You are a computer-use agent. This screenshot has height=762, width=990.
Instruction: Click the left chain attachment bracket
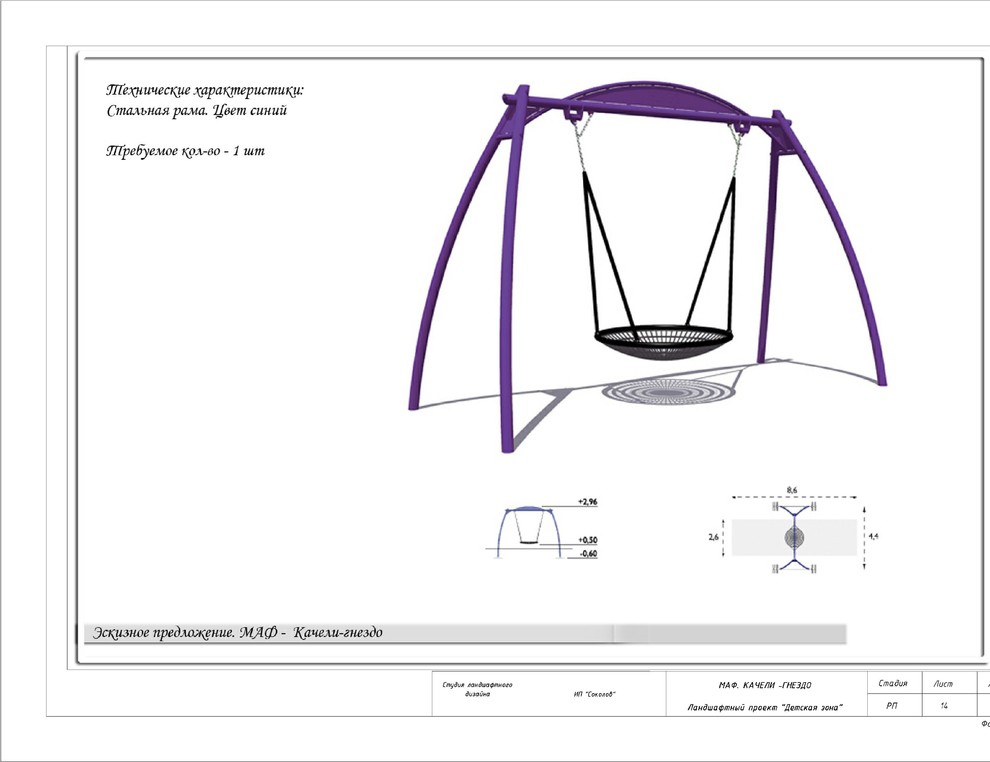pos(576,116)
